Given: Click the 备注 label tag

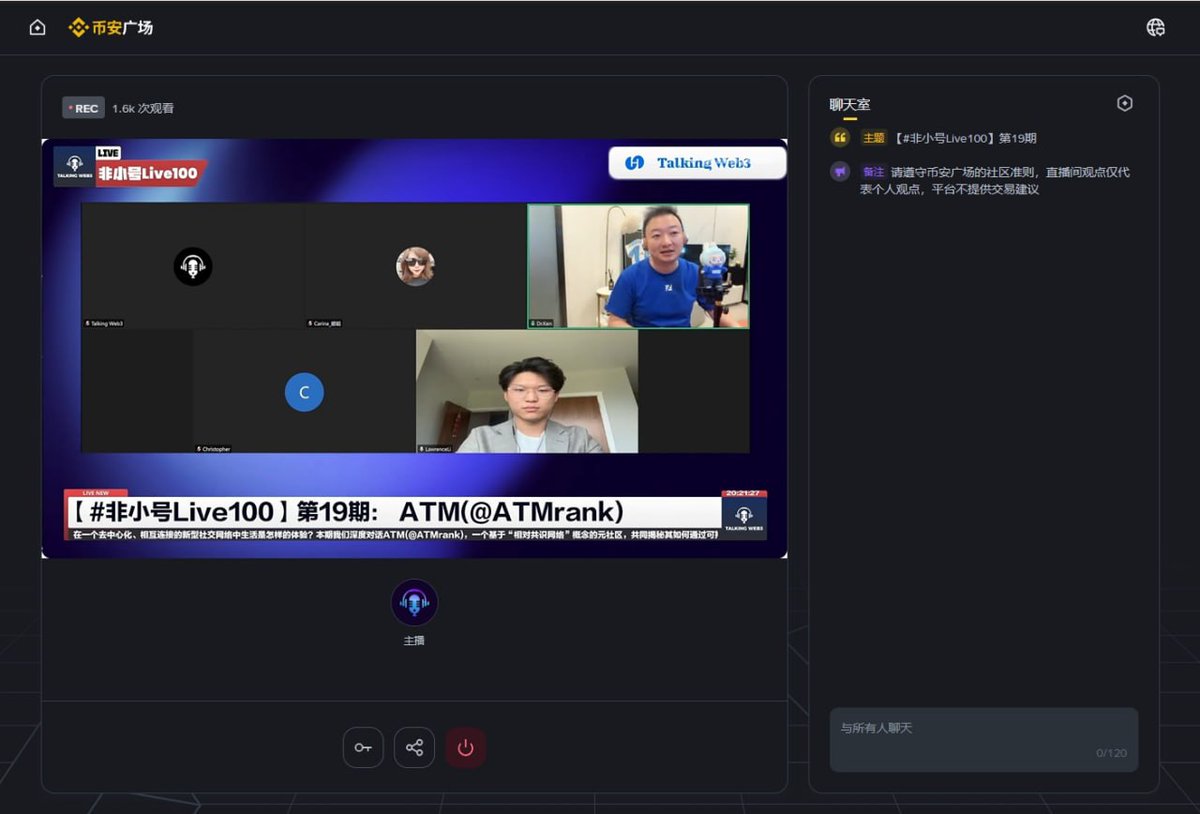Looking at the screenshot, I should click(874, 172).
